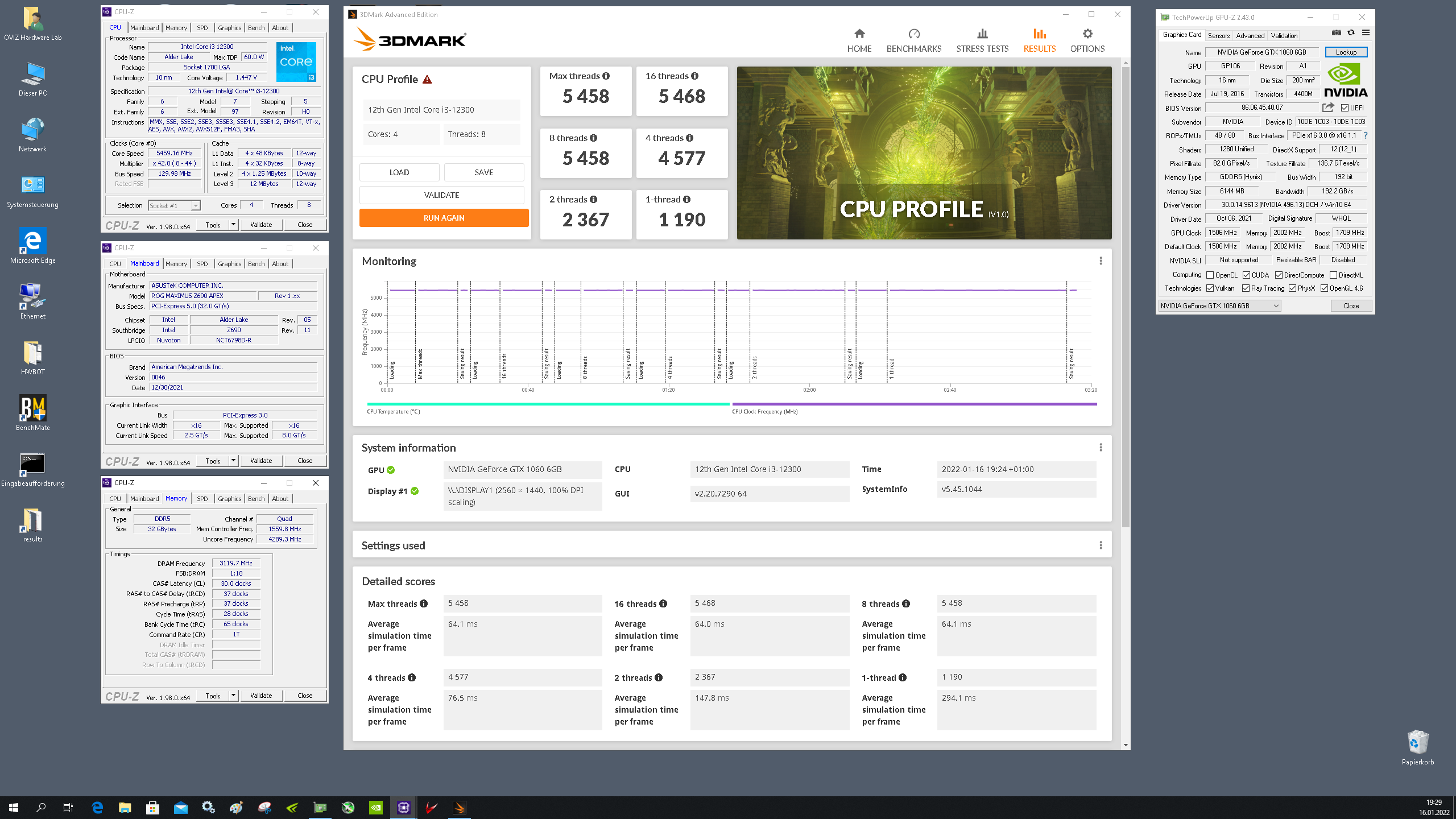
Task: Open the Monitoring panel three-dot menu
Action: tap(1101, 260)
